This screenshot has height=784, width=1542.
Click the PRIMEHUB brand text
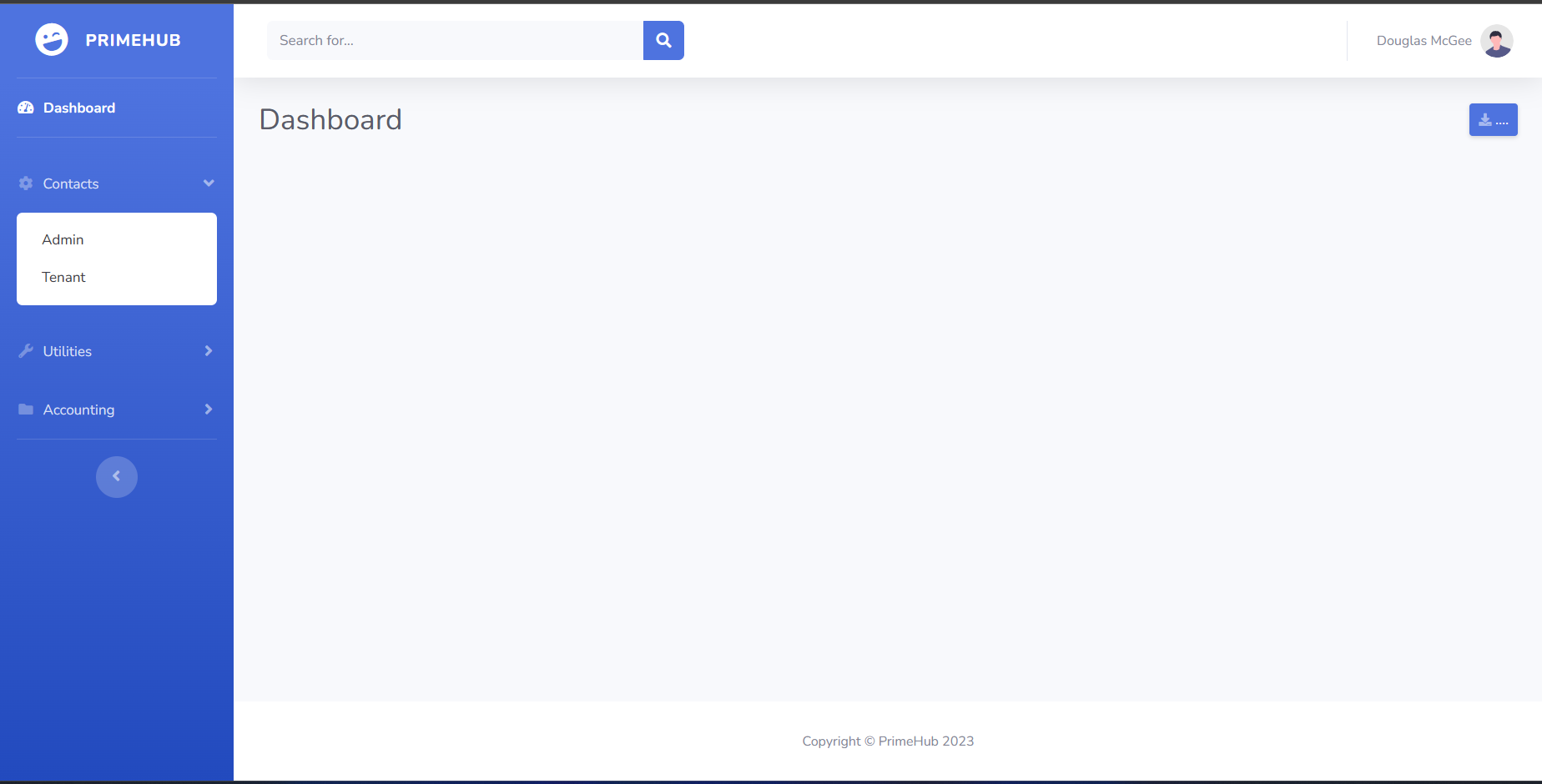click(134, 40)
